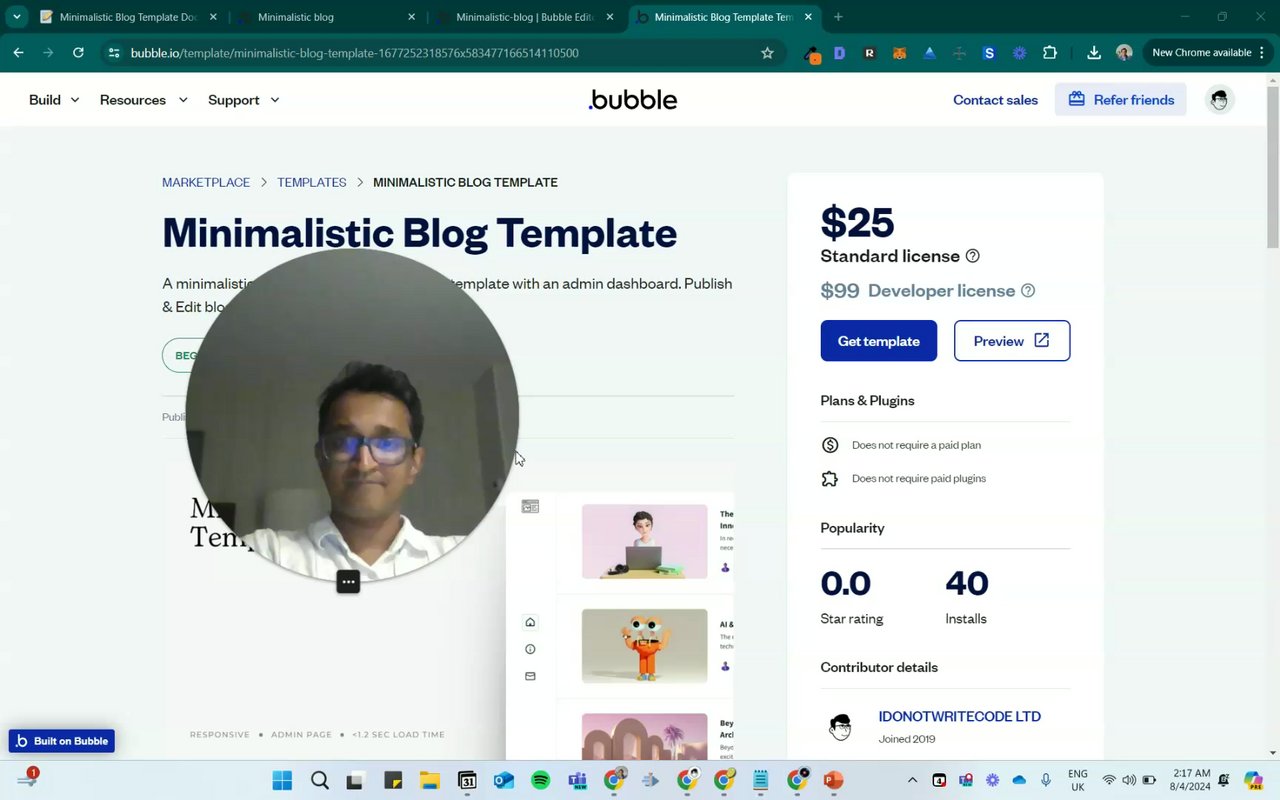Click the Get template button
This screenshot has height=800, width=1280.
(x=878, y=341)
